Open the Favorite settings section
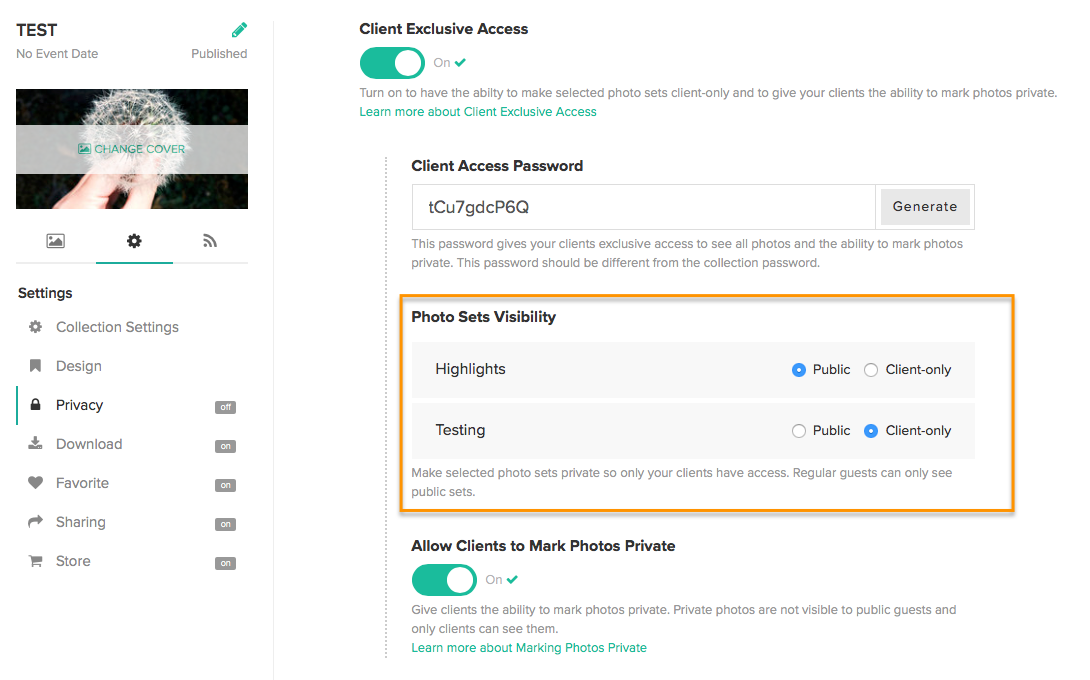 tap(82, 483)
